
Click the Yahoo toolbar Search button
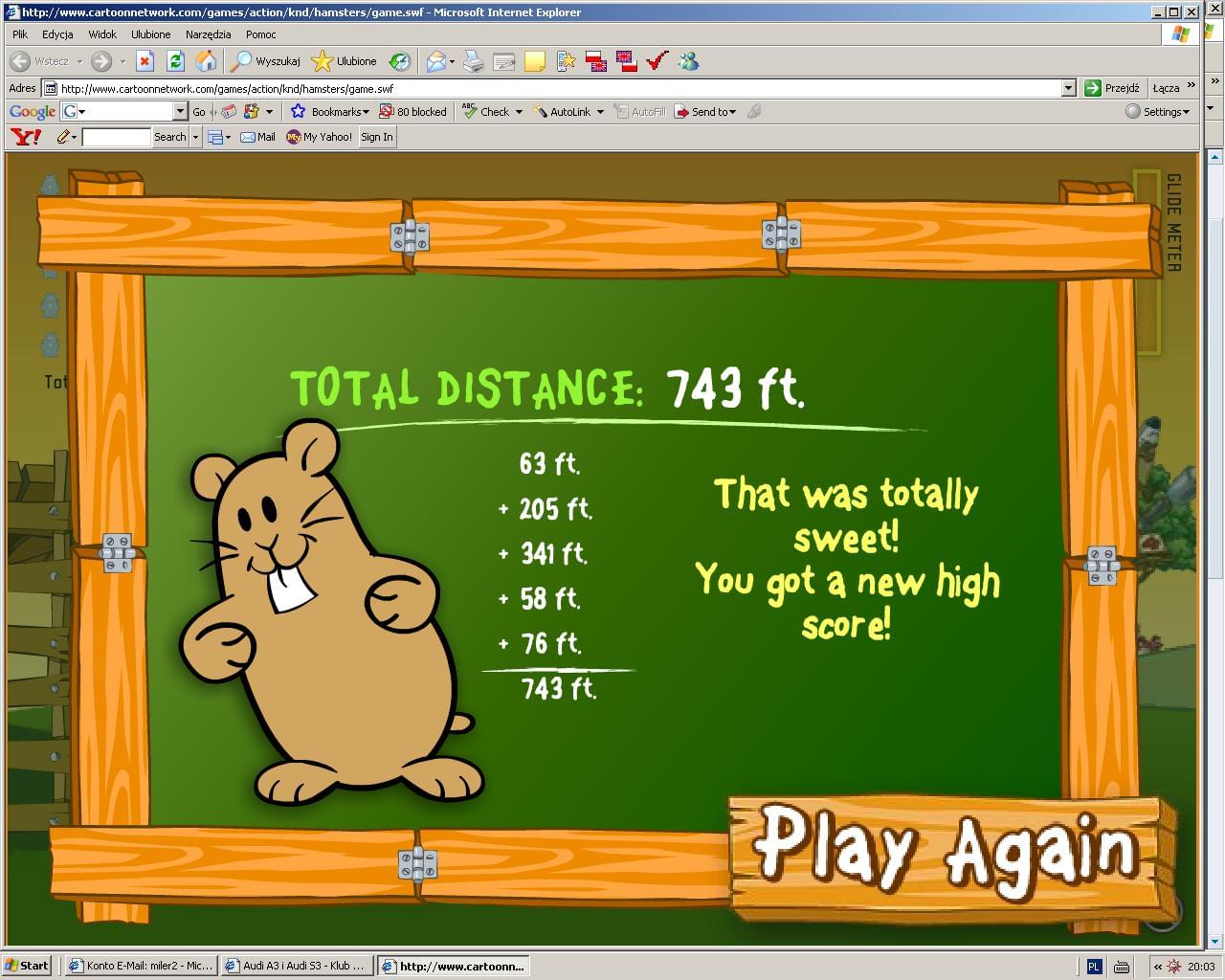click(x=170, y=137)
